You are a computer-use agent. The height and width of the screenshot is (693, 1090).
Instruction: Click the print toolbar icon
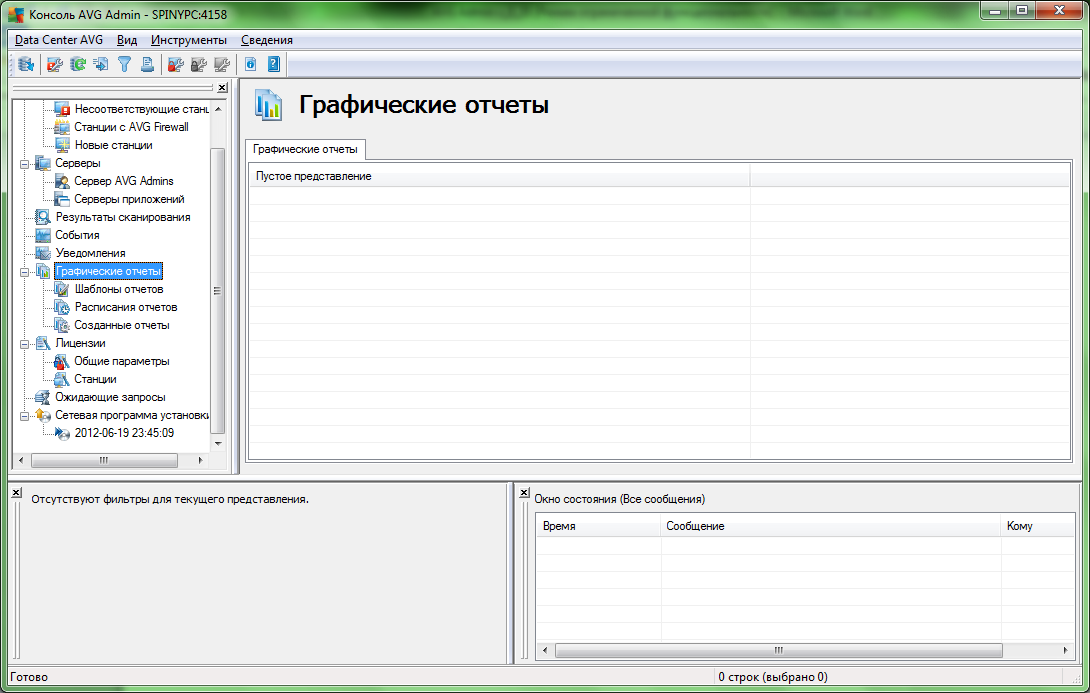pos(147,65)
